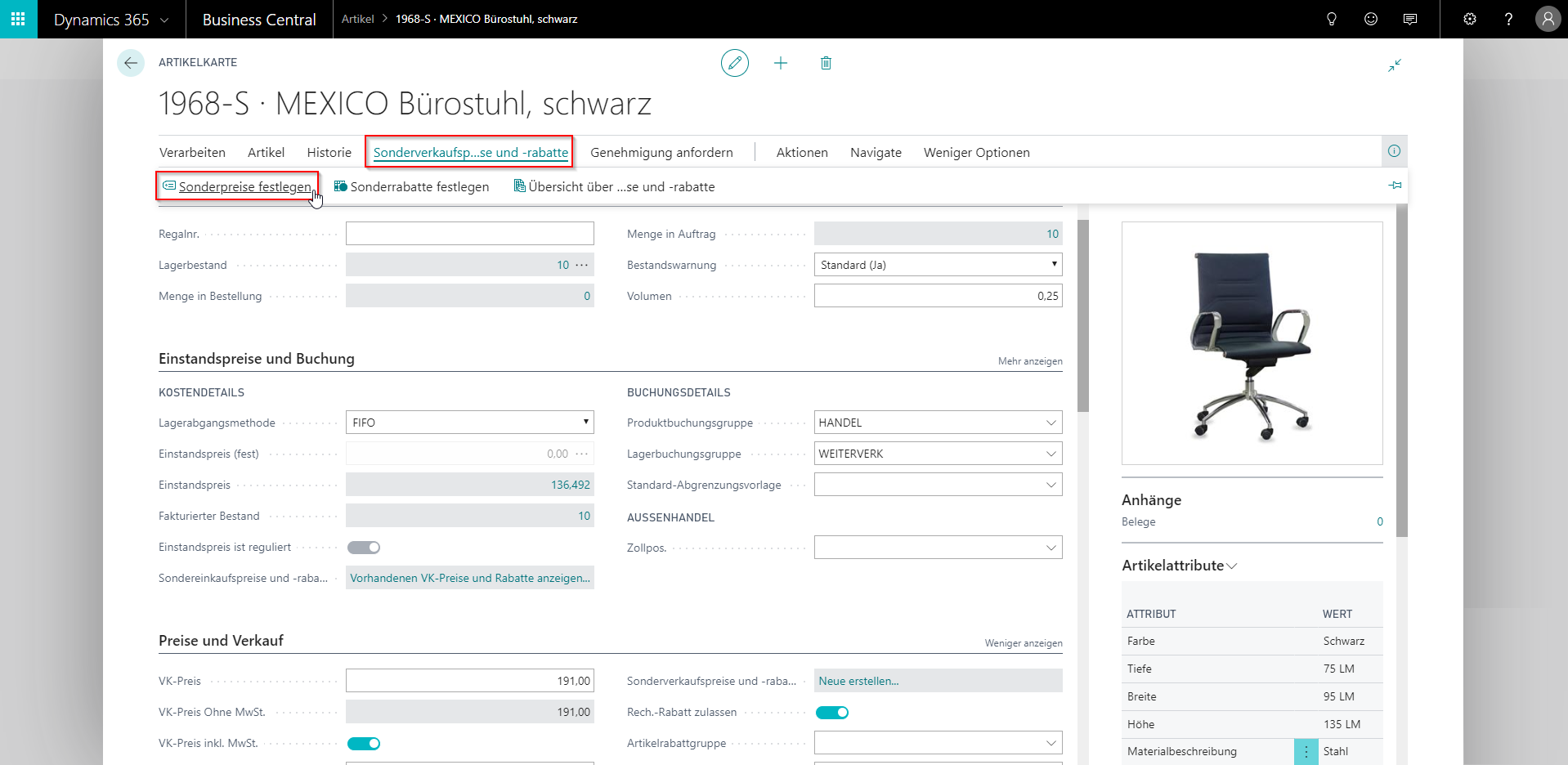Click Einstandspreis (fest) ellipsis button
The height and width of the screenshot is (765, 1568).
(582, 454)
